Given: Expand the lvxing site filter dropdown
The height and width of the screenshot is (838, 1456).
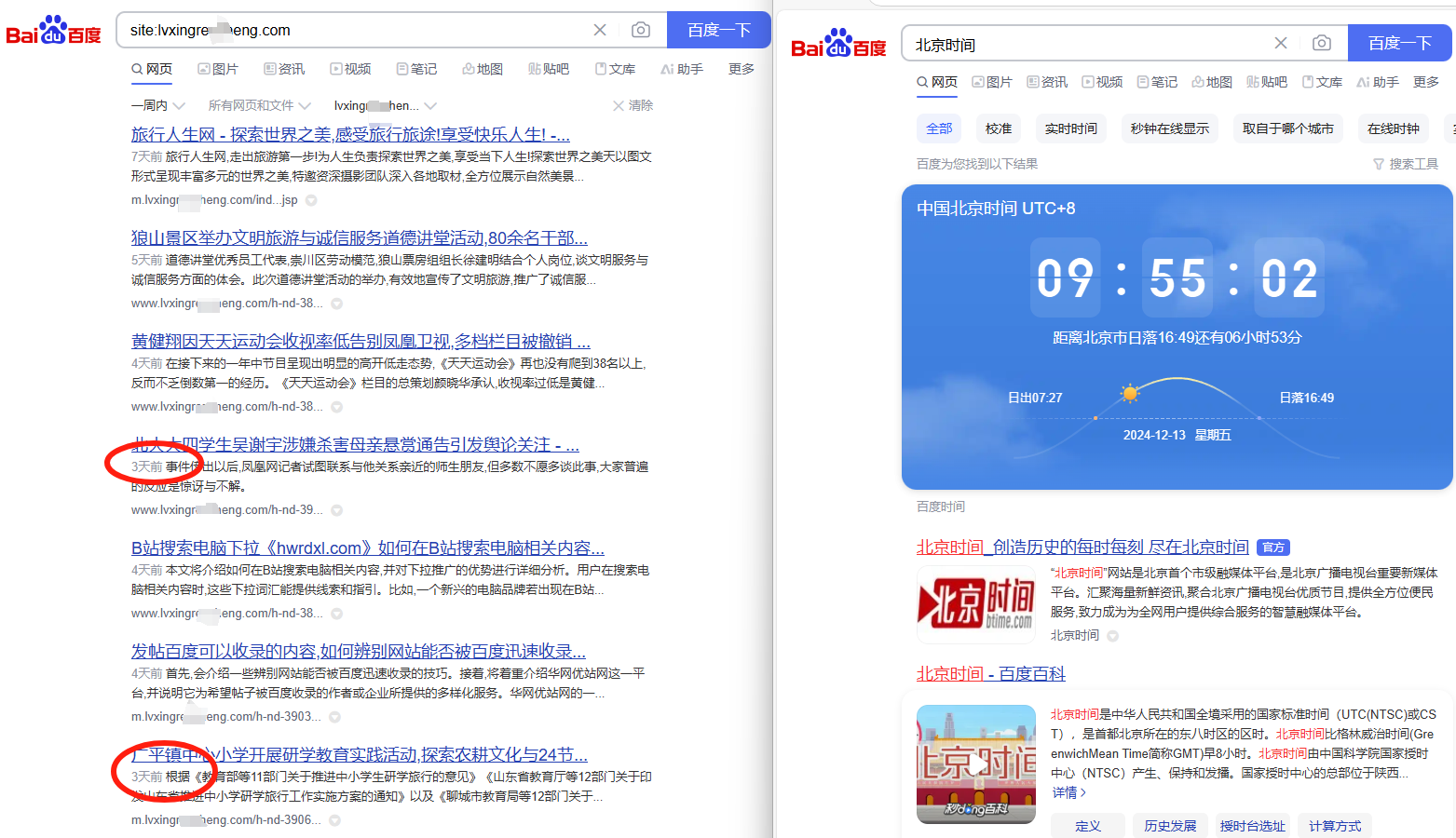Looking at the screenshot, I should coord(386,105).
